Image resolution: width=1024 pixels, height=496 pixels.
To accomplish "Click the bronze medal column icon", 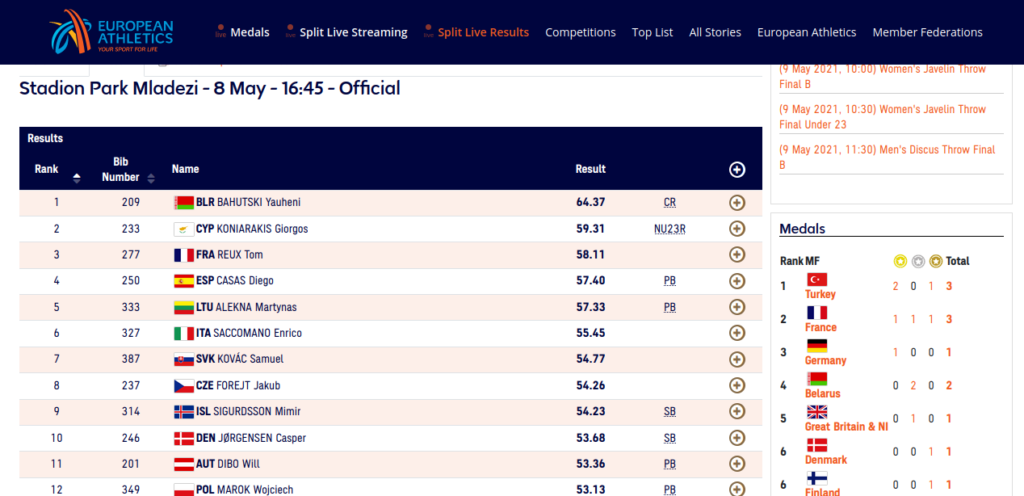I will 936,261.
